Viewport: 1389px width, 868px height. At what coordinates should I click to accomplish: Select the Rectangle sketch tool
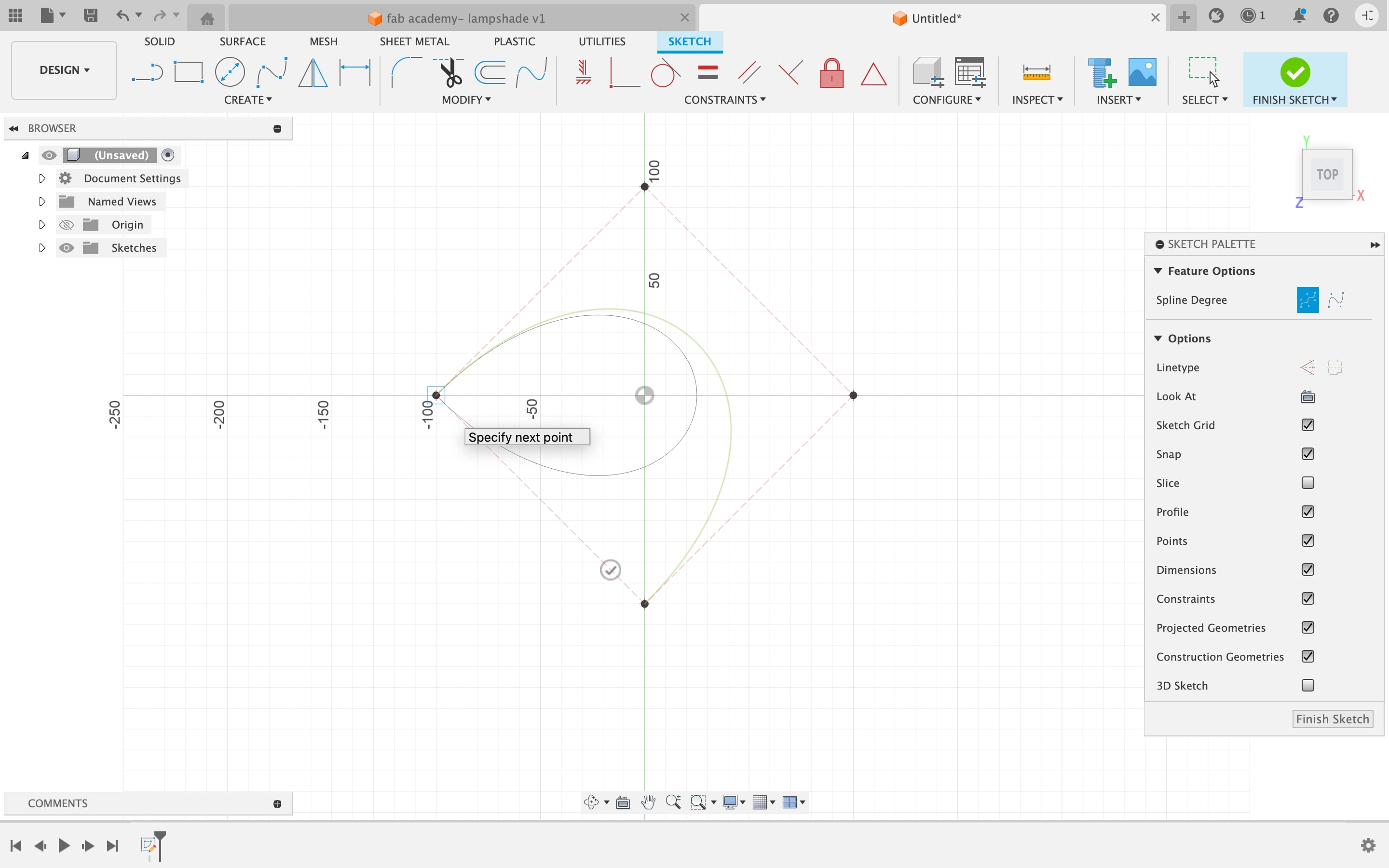tap(188, 72)
